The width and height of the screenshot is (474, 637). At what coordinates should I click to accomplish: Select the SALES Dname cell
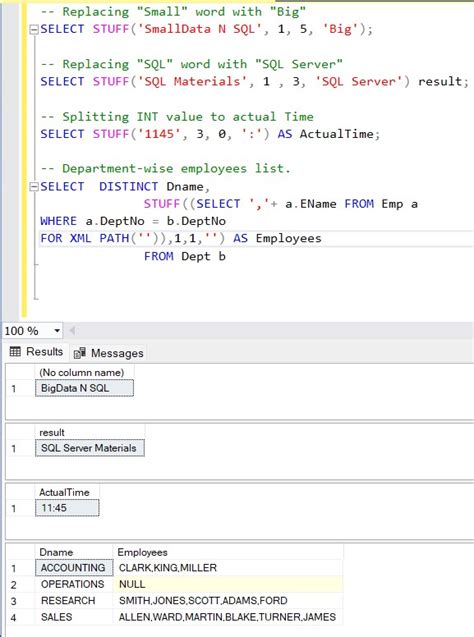coord(74,617)
